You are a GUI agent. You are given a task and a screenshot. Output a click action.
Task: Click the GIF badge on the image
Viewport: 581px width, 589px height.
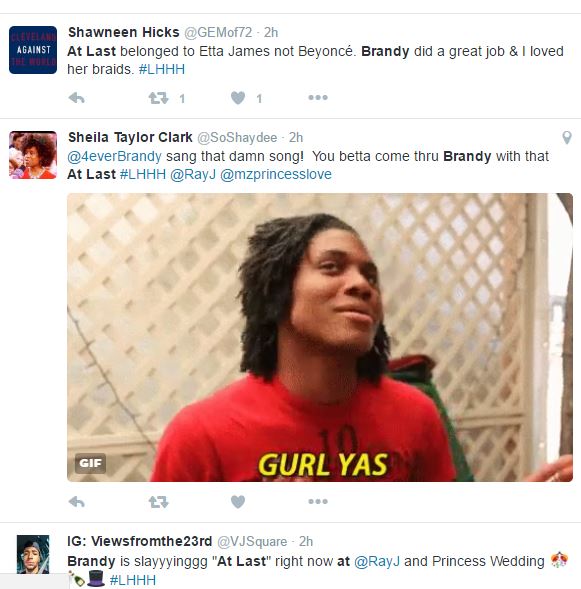click(90, 463)
